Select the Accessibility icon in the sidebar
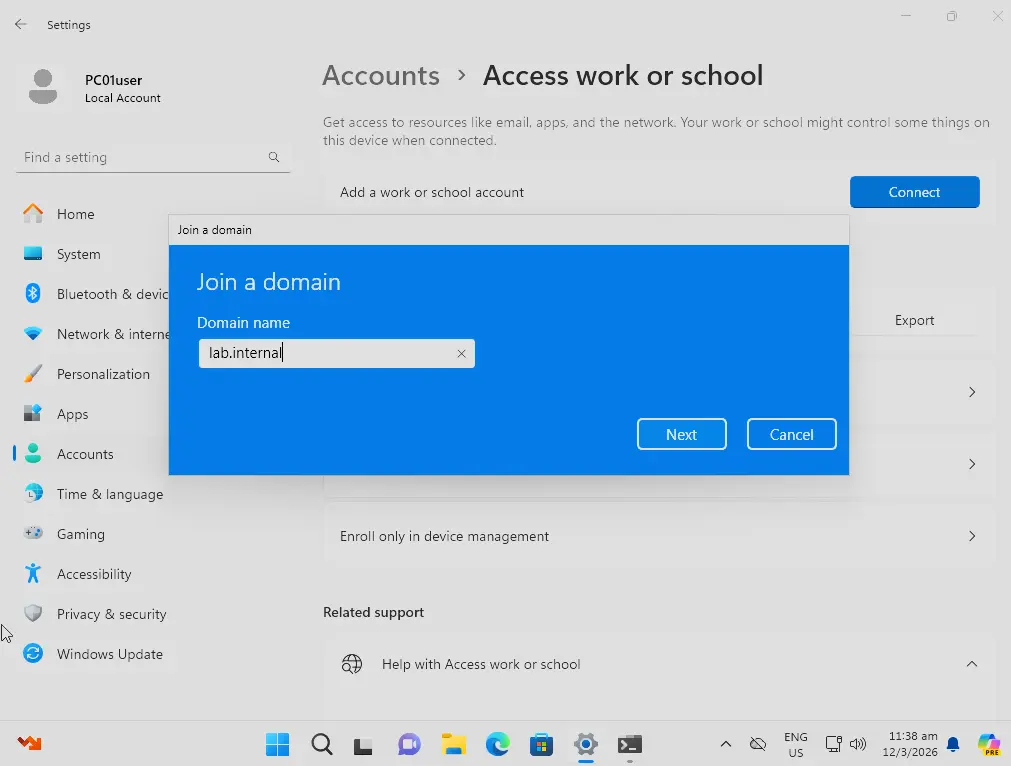This screenshot has height=766, width=1011. click(33, 573)
